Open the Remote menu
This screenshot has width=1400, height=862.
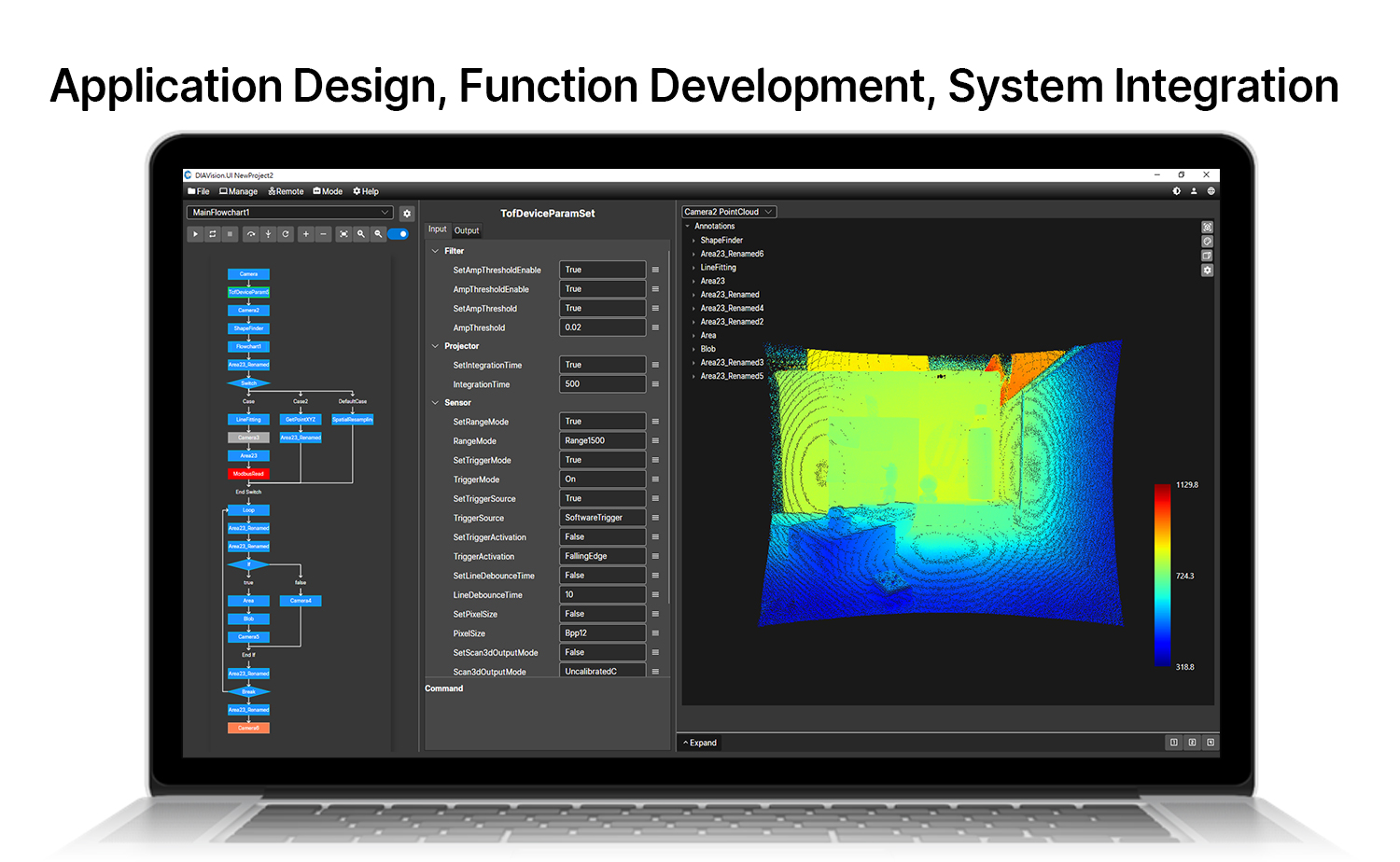pyautogui.click(x=286, y=191)
